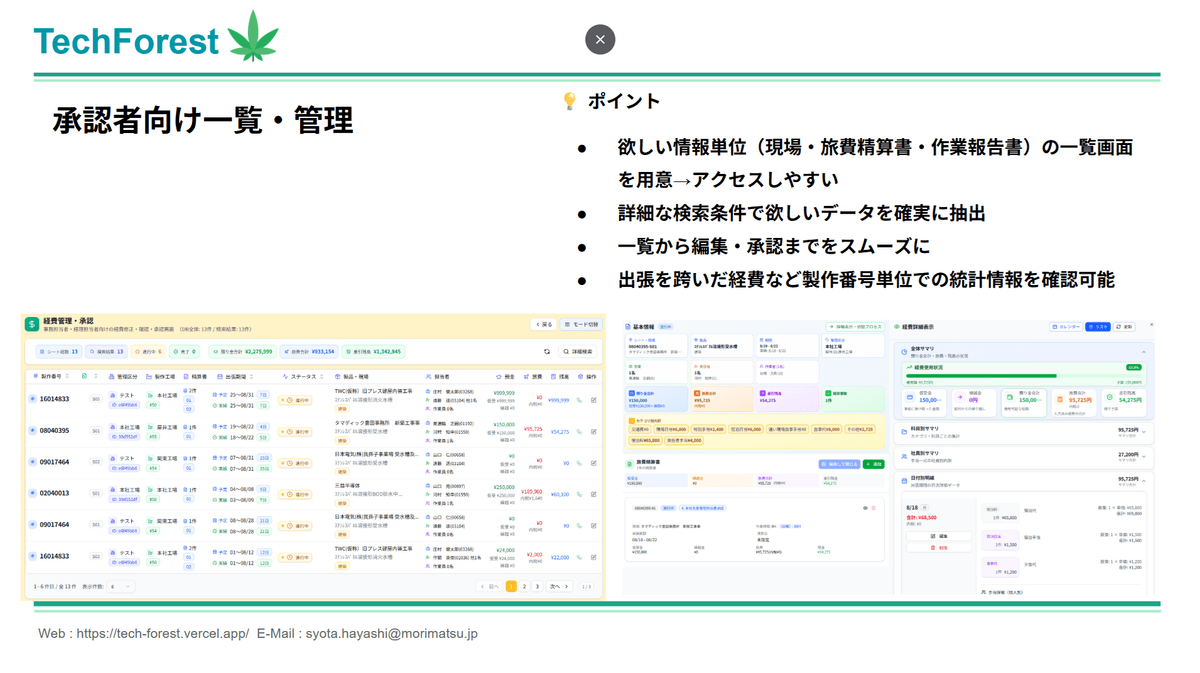Toggle the 進行中 6 filter chip
Viewport: 1200px width, 673px height.
(146, 349)
